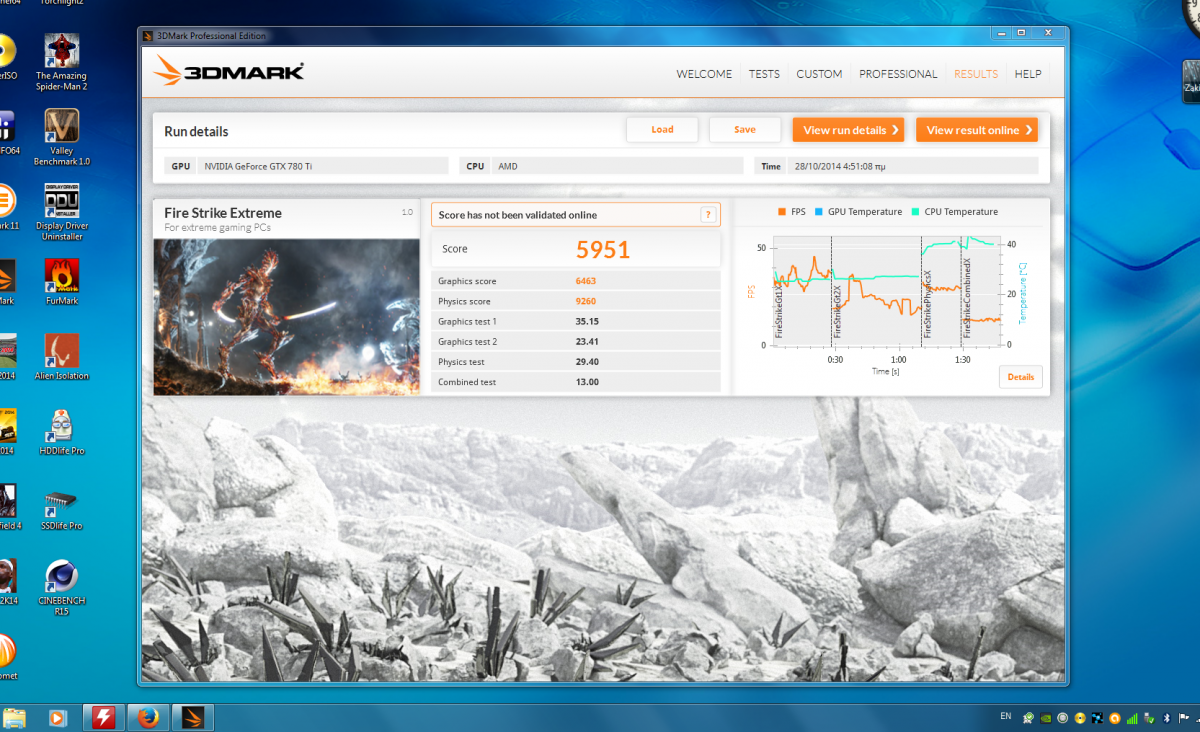Click the NVIDIA tray icon
This screenshot has height=732, width=1200.
[1046, 718]
